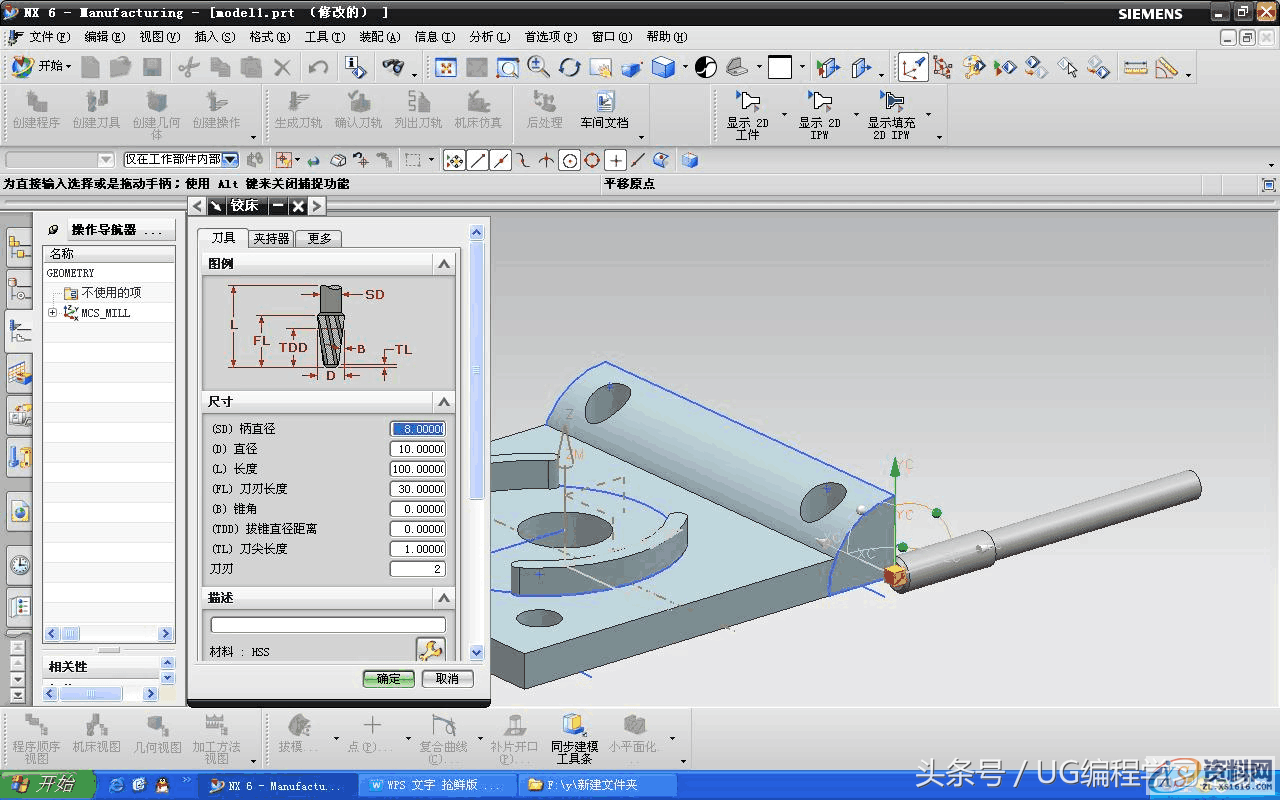Expand the MCS_MILL tree node

tap(52, 313)
